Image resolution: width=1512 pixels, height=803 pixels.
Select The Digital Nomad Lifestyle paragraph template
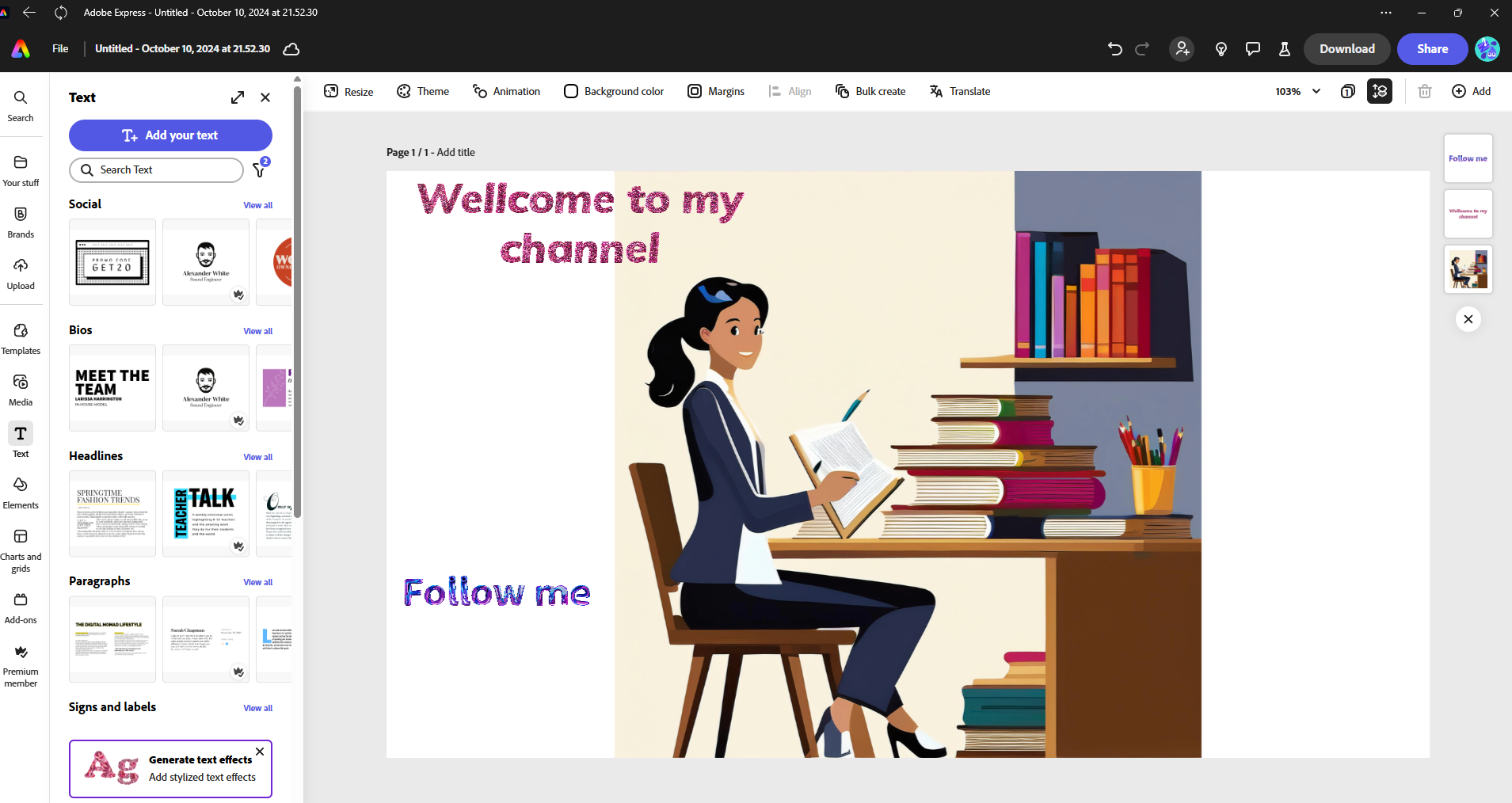click(x=112, y=639)
